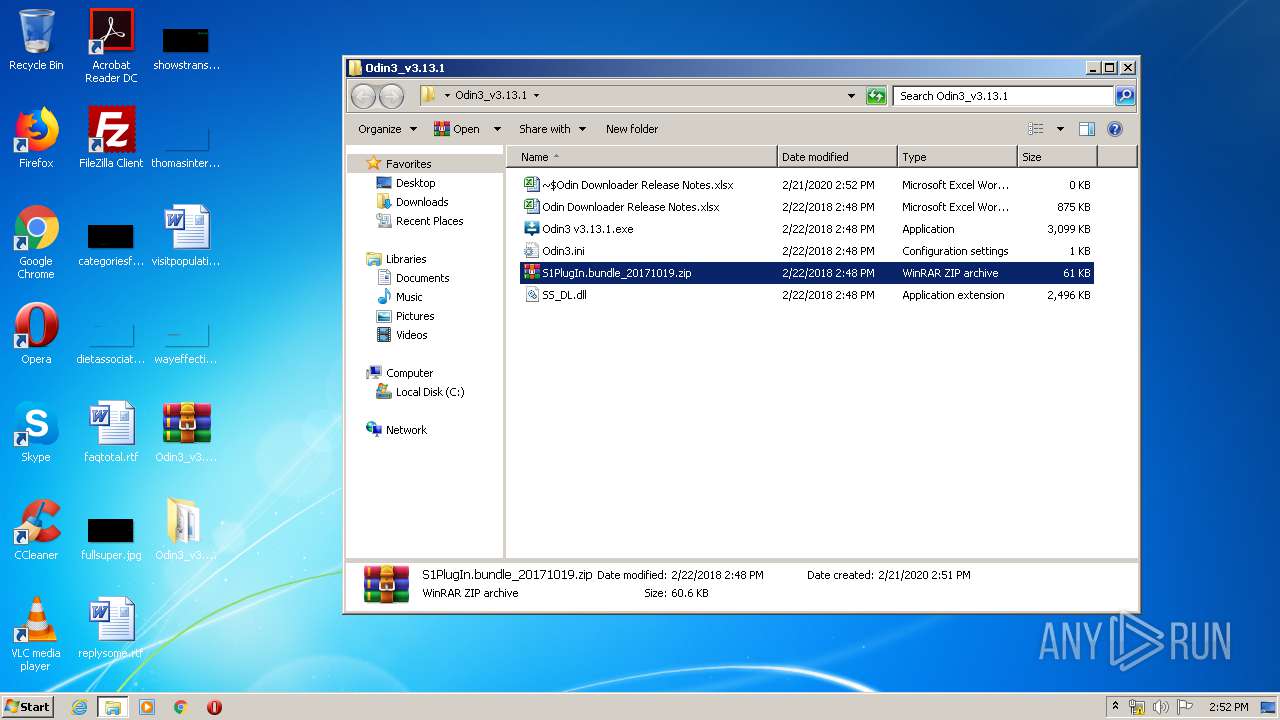Click the Search Odin3_v3.13.1 field
This screenshot has width=1280, height=720.
pyautogui.click(x=1003, y=96)
